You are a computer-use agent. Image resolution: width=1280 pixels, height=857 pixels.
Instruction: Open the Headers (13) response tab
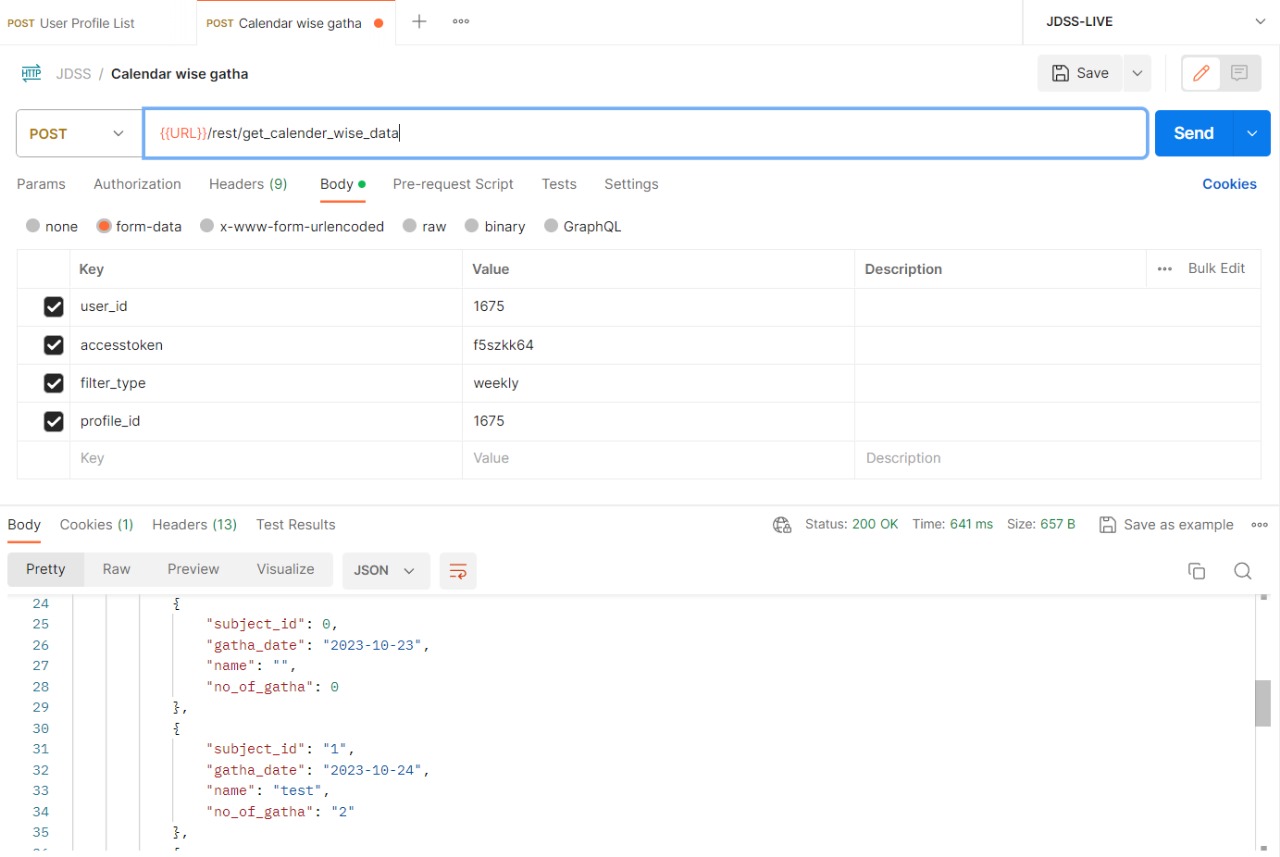point(194,525)
